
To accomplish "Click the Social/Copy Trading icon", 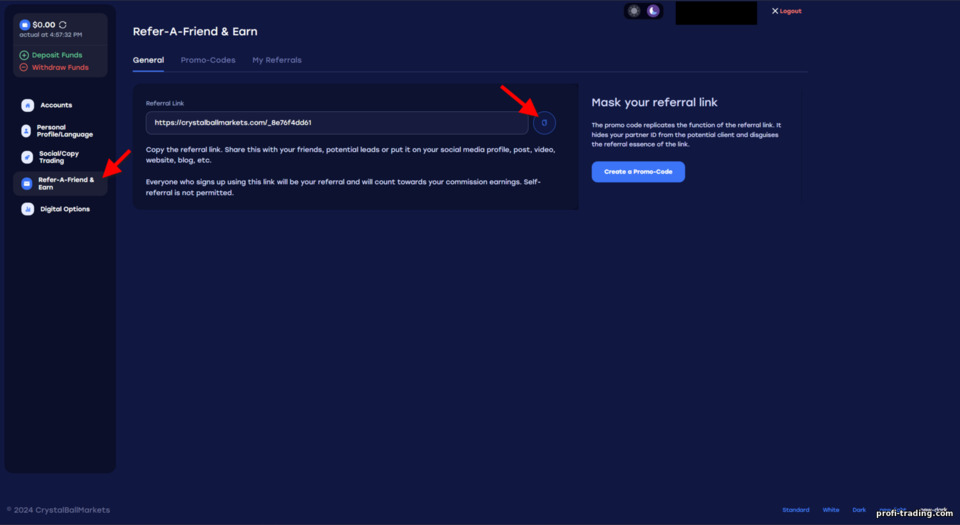I will [x=27, y=157].
